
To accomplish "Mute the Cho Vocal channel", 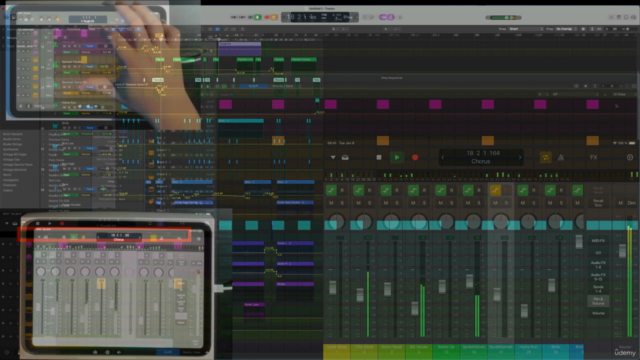I will pyautogui.click(x=358, y=203).
